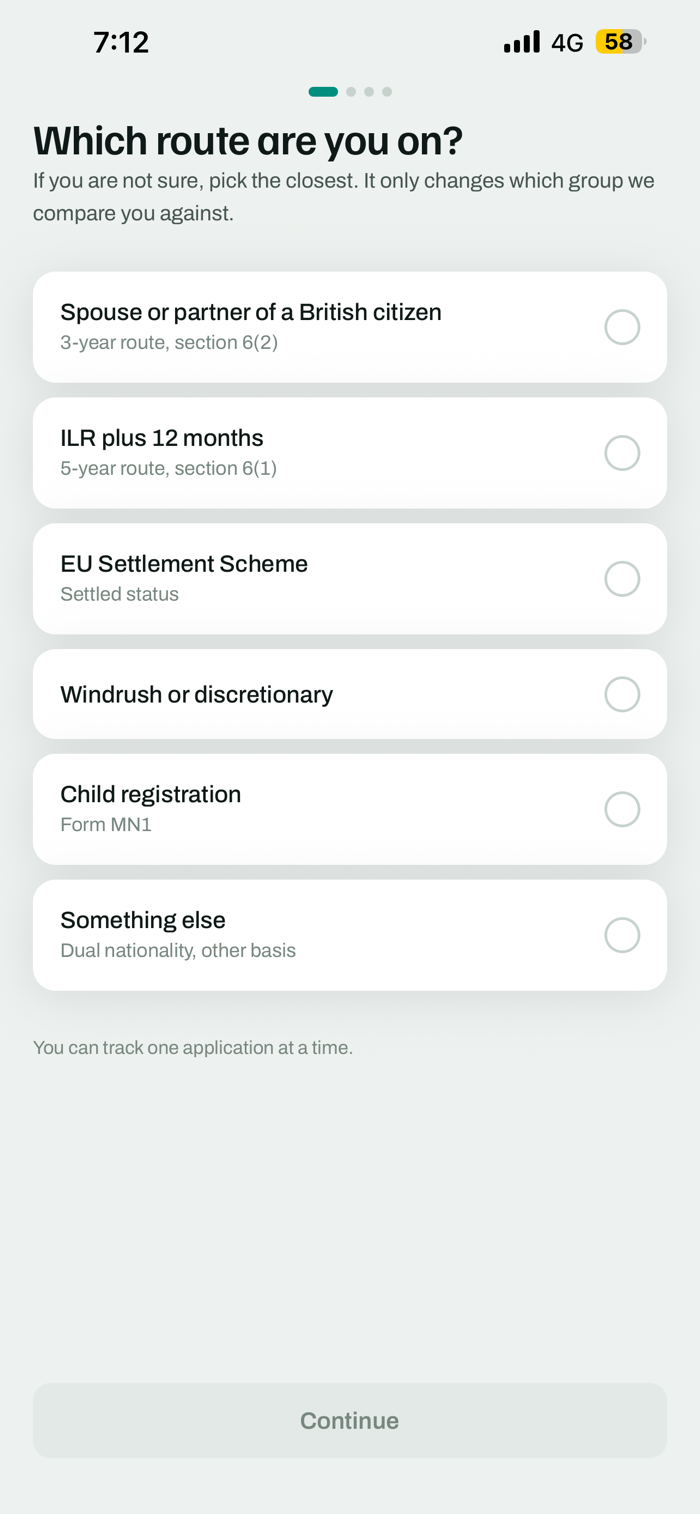This screenshot has height=1514, width=700.
Task: Choose EU Settlement Scheme radio button
Action: coord(622,579)
